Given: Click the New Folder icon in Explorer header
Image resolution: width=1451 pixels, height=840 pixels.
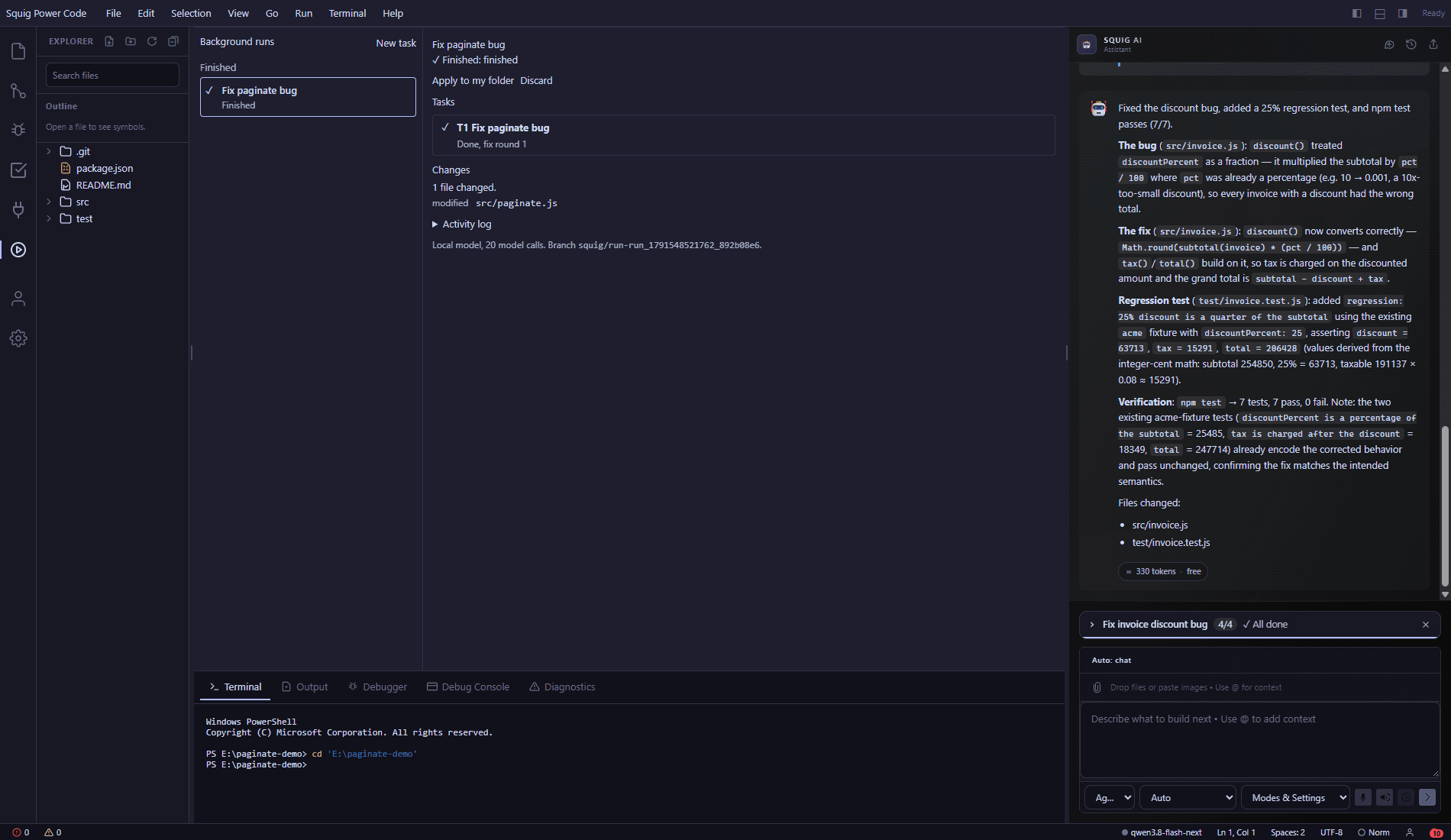Looking at the screenshot, I should [x=131, y=41].
